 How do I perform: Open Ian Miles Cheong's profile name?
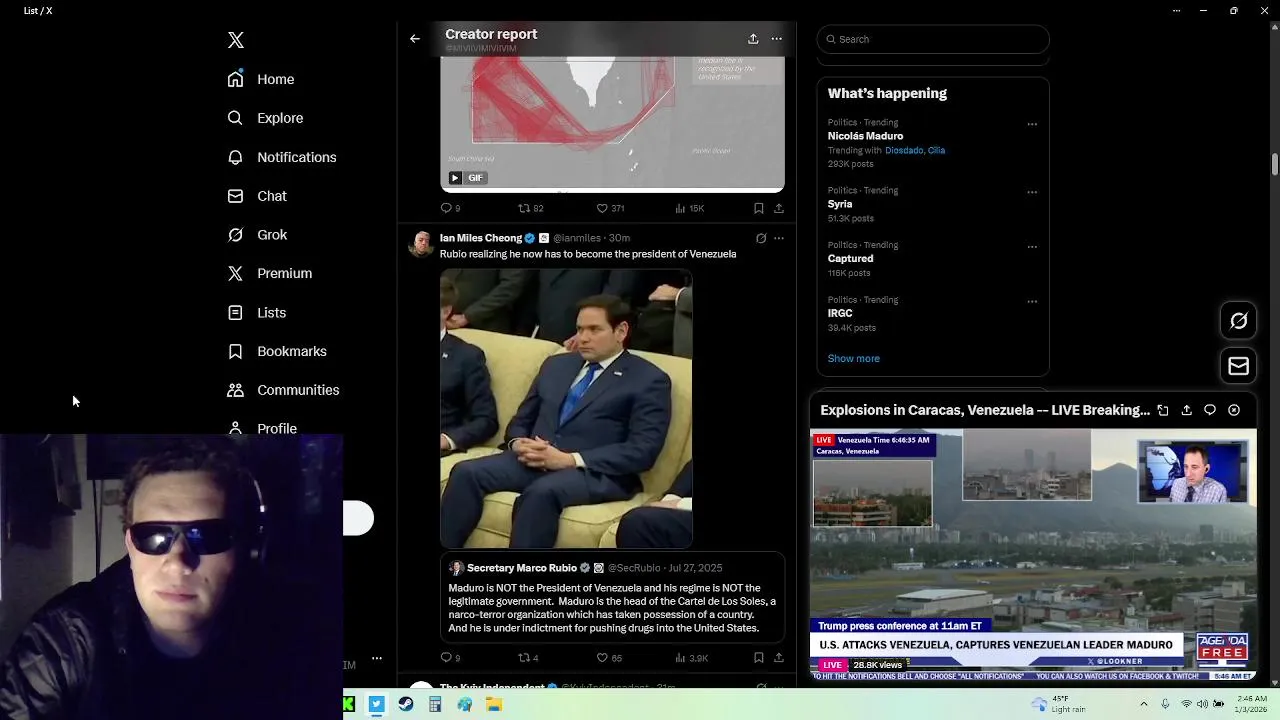481,238
